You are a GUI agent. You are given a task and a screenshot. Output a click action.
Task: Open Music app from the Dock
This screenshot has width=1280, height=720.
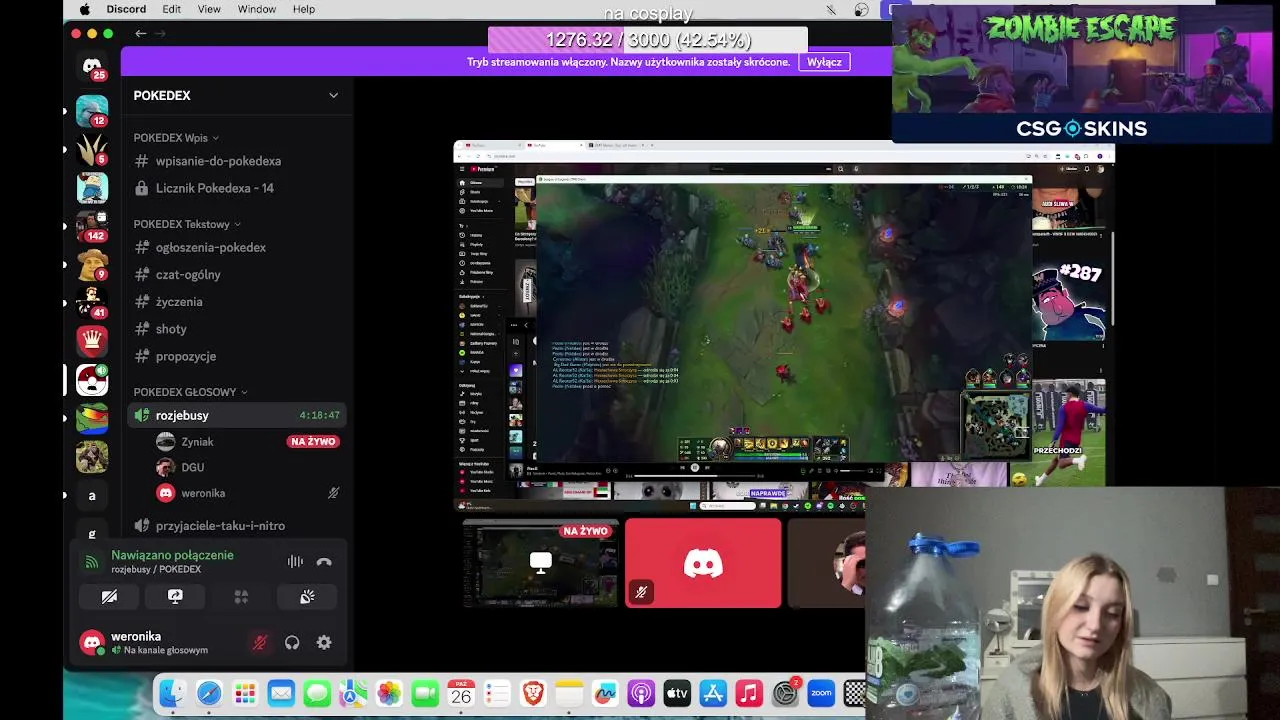click(x=749, y=693)
